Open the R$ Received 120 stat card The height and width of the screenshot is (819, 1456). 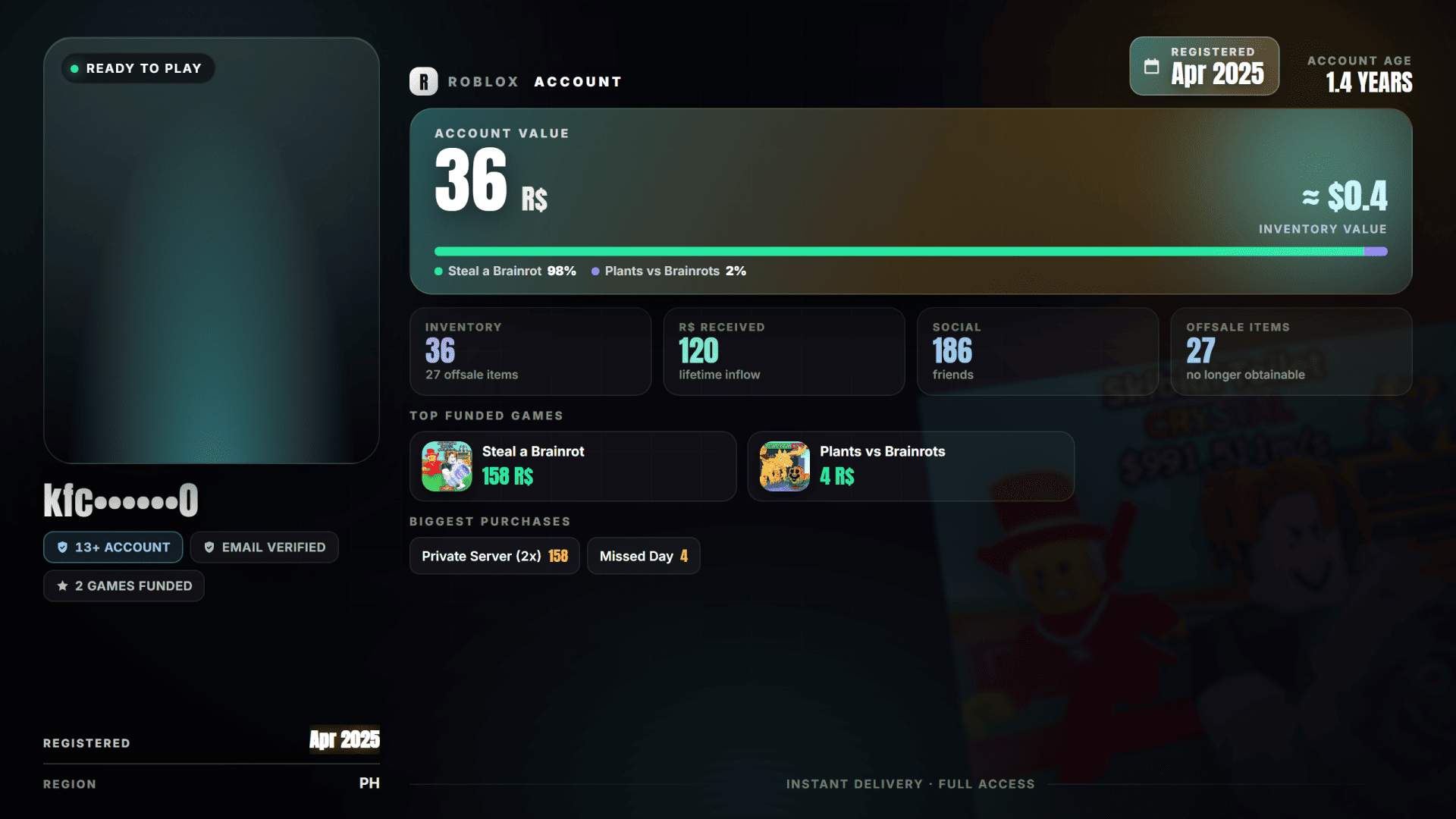784,351
